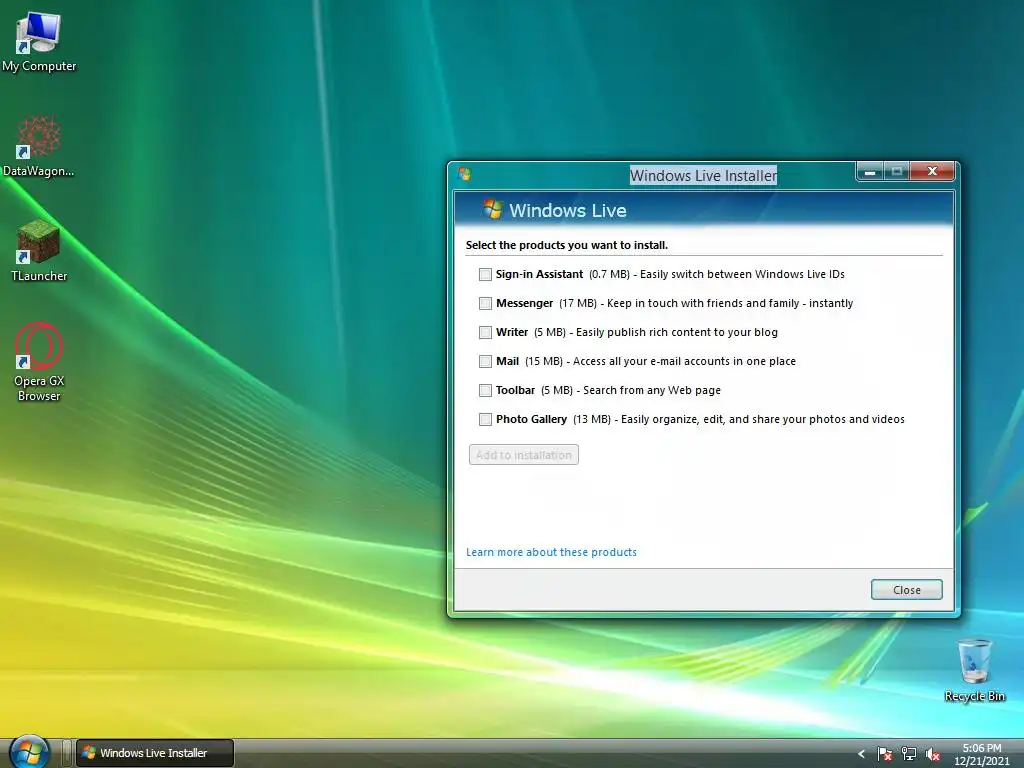Click the Add to installation button
This screenshot has height=768, width=1024.
(x=524, y=455)
